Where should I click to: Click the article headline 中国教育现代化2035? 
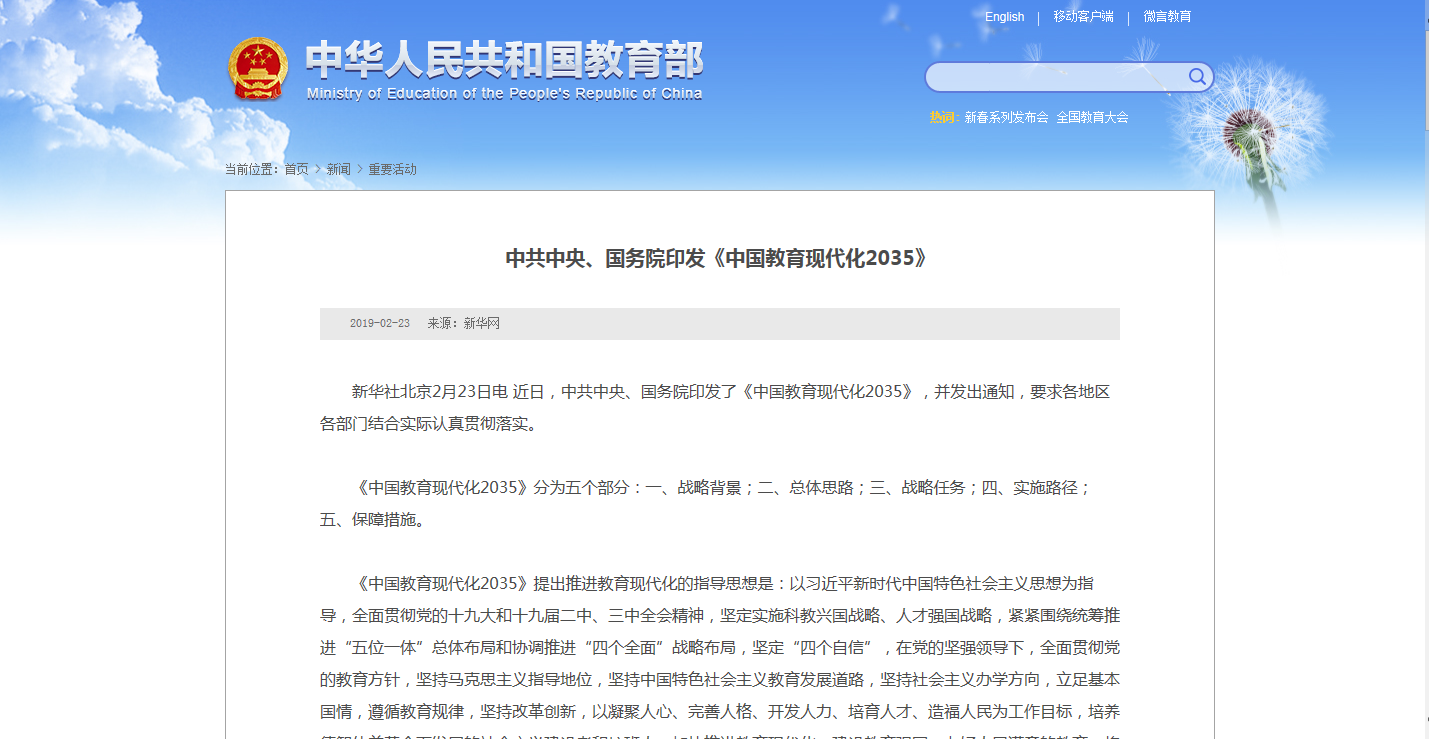pyautogui.click(x=718, y=258)
